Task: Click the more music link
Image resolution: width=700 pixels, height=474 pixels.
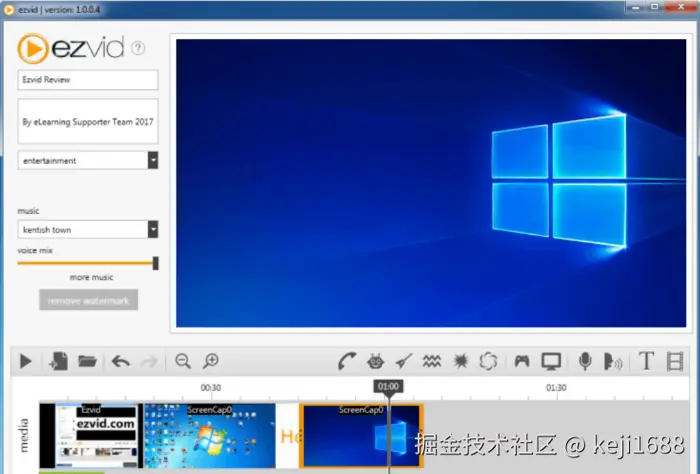Action: (91, 277)
